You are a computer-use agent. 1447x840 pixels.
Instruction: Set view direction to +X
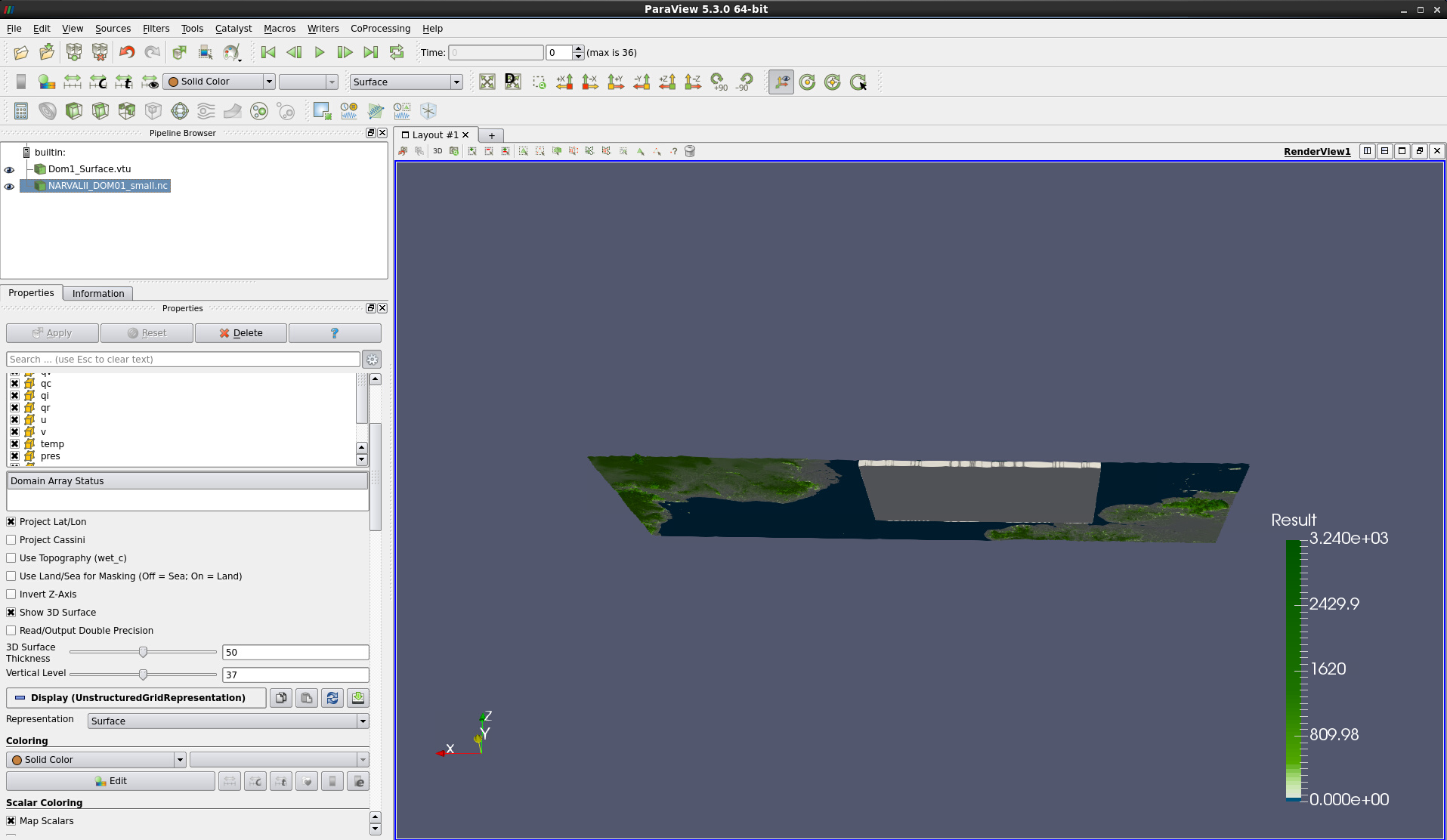(x=564, y=82)
